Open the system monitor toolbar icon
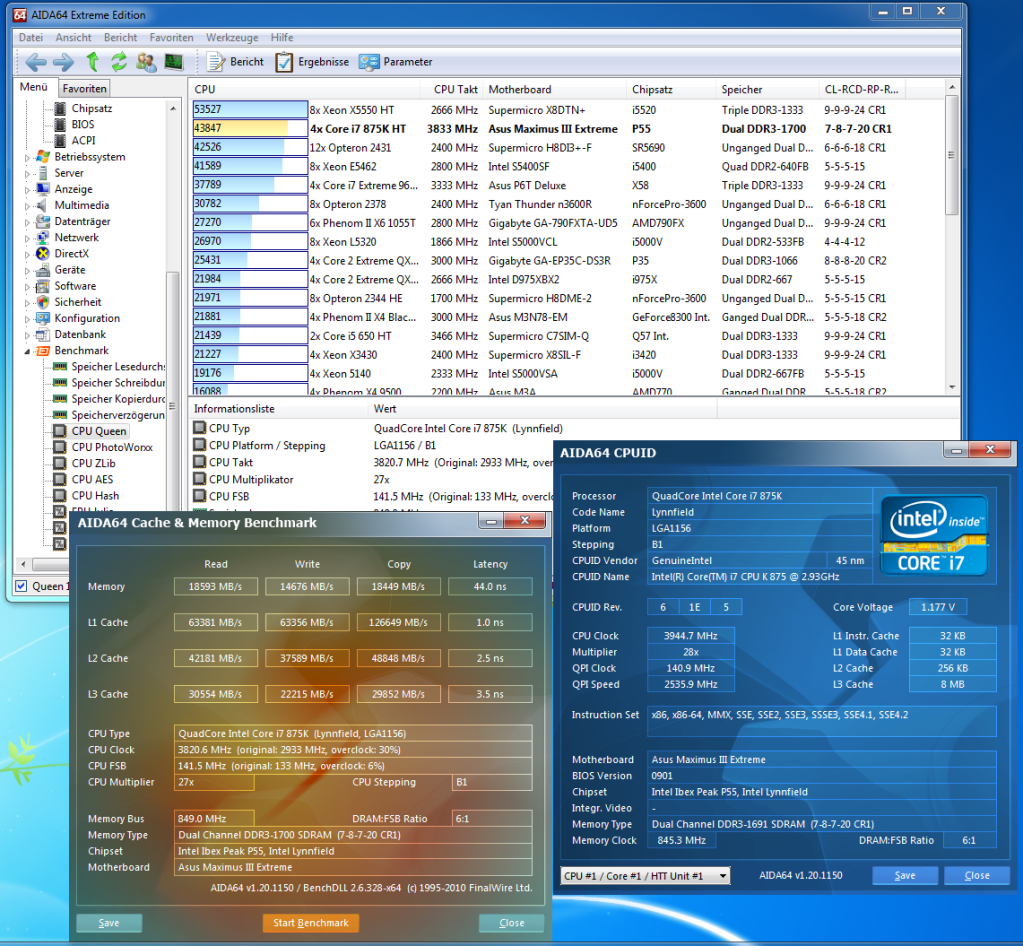The height and width of the screenshot is (946, 1023). (x=174, y=62)
